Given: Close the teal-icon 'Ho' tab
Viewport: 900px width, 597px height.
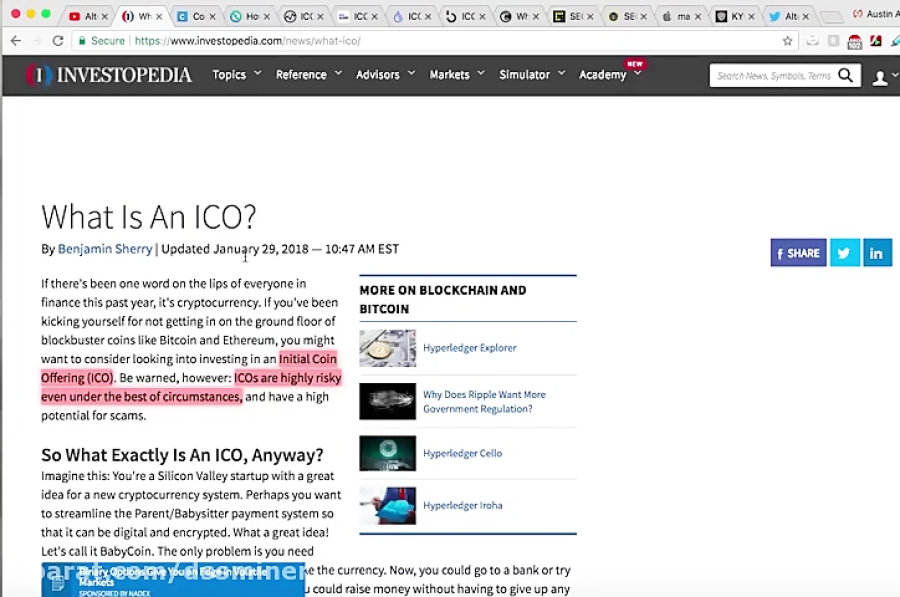Looking at the screenshot, I should [x=266, y=17].
